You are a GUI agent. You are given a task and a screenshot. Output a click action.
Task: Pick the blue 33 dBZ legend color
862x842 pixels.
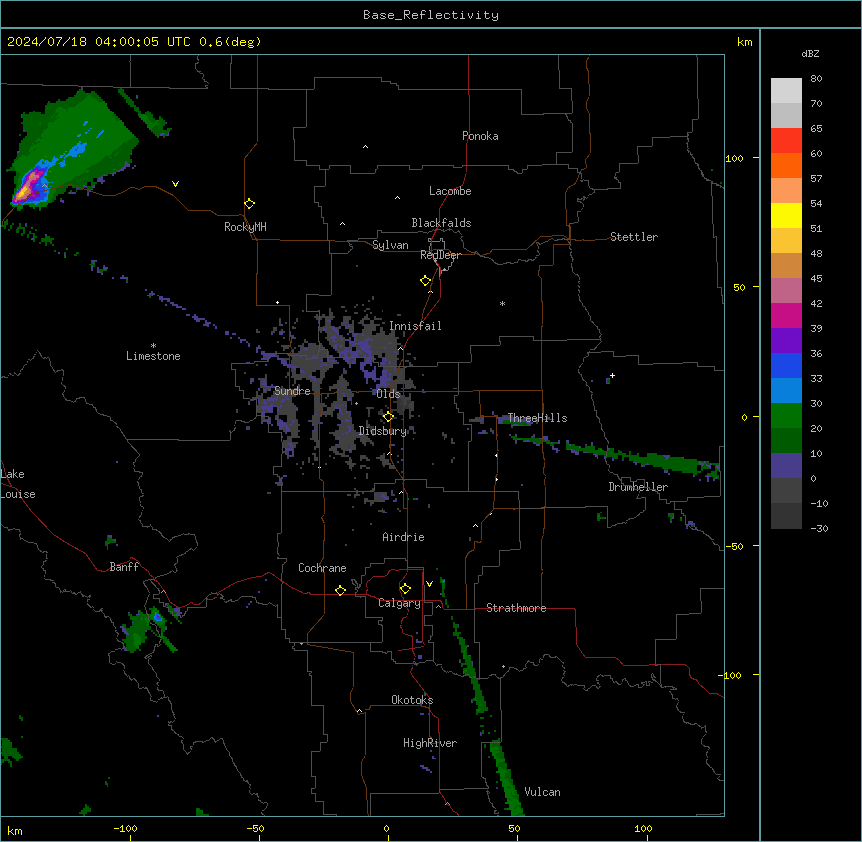[x=786, y=365]
